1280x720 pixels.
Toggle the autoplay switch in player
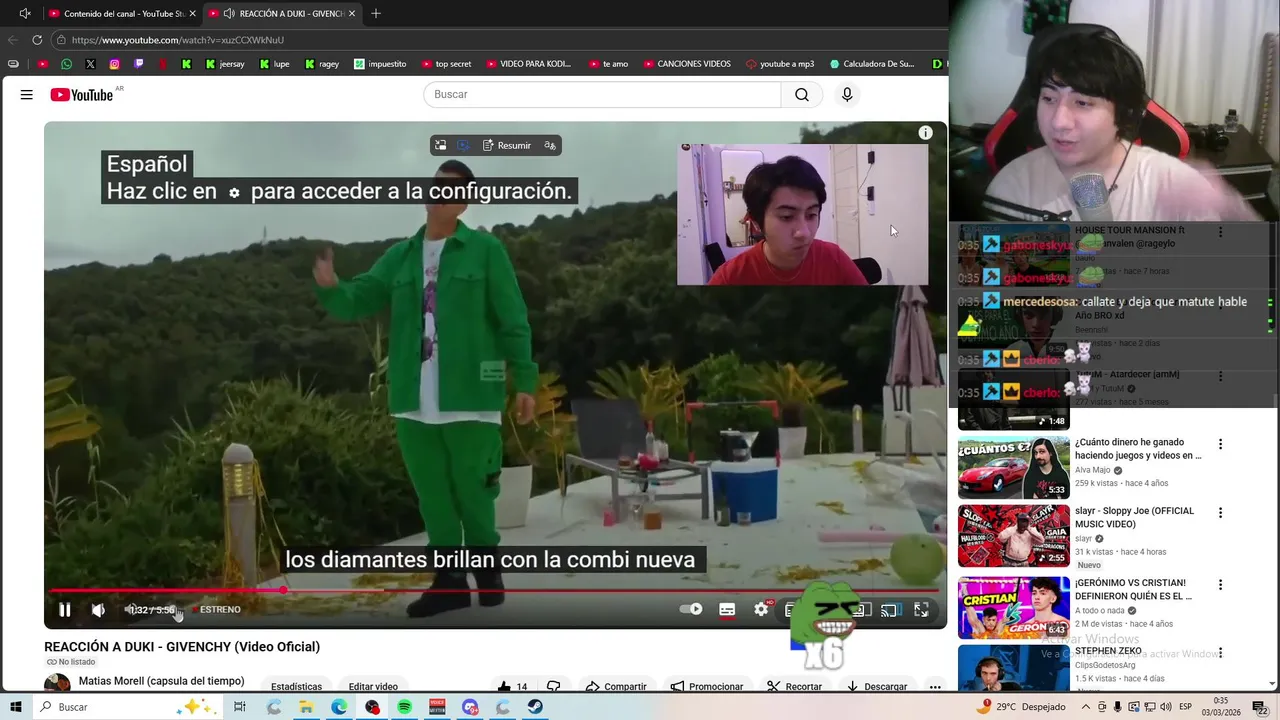[691, 609]
